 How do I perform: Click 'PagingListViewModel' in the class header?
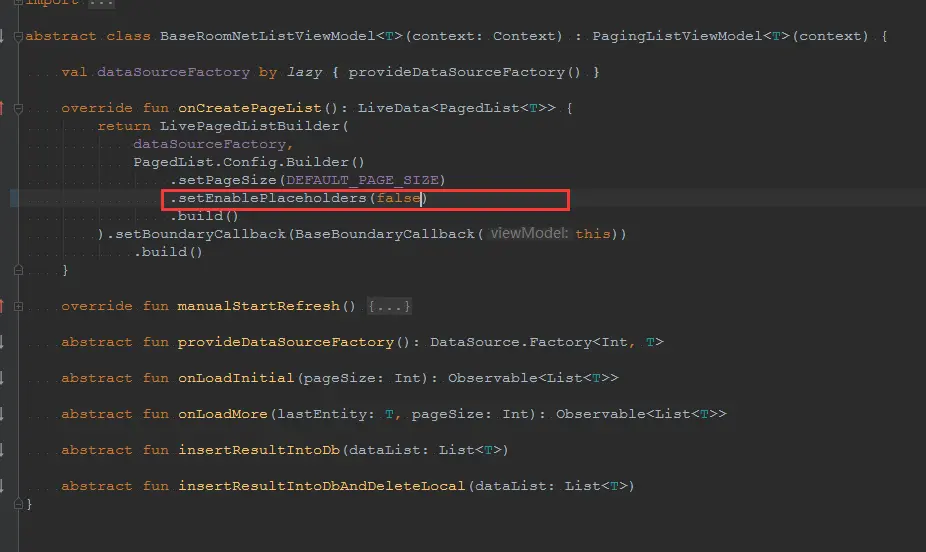point(677,36)
